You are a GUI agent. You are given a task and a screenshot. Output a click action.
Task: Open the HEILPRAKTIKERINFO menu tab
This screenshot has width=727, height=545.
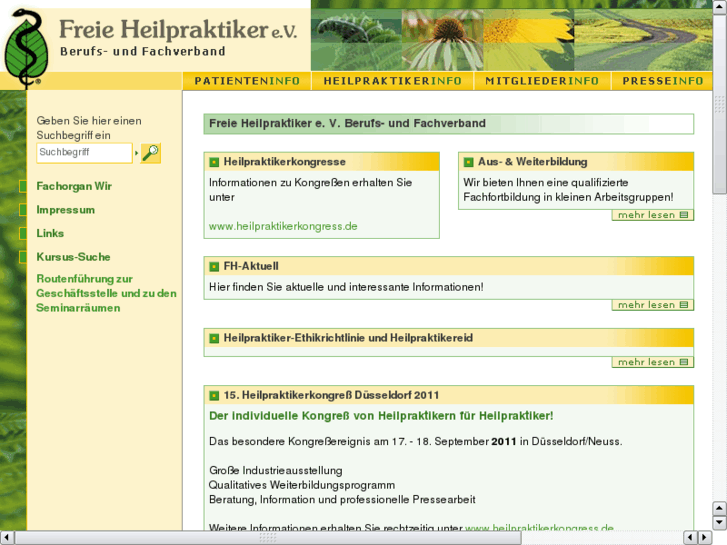[392, 81]
